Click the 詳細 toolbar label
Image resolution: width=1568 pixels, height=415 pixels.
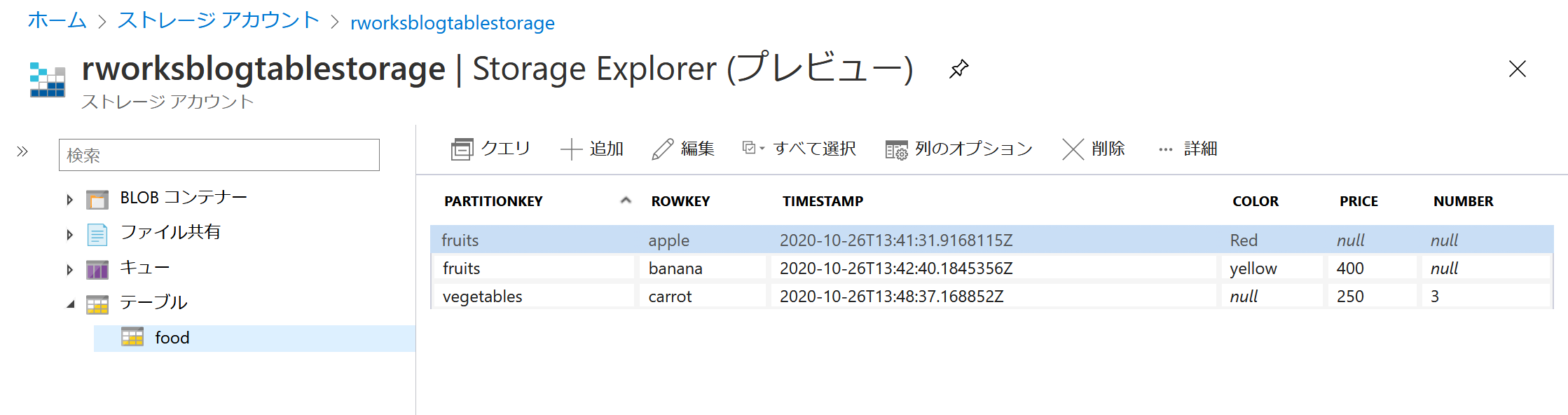click(1201, 149)
